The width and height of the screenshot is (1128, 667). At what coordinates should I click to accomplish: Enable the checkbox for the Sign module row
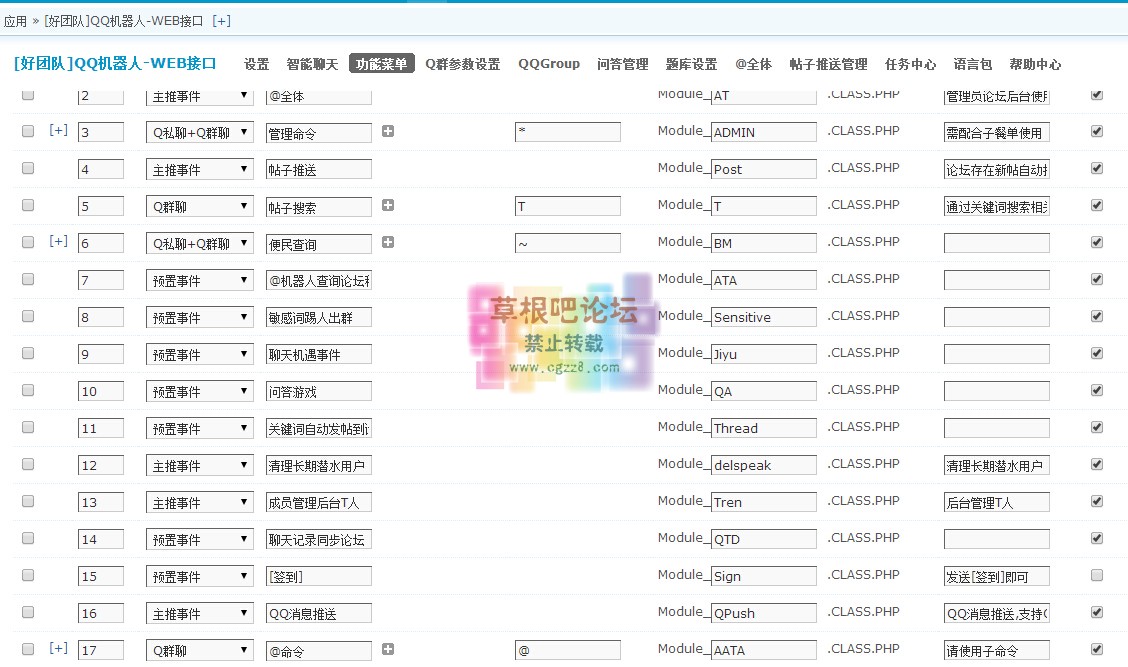(1097, 575)
